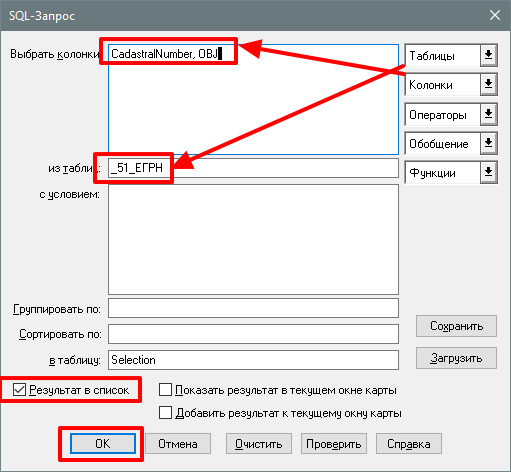
Task: Click the Сортировать по input field
Action: point(253,334)
